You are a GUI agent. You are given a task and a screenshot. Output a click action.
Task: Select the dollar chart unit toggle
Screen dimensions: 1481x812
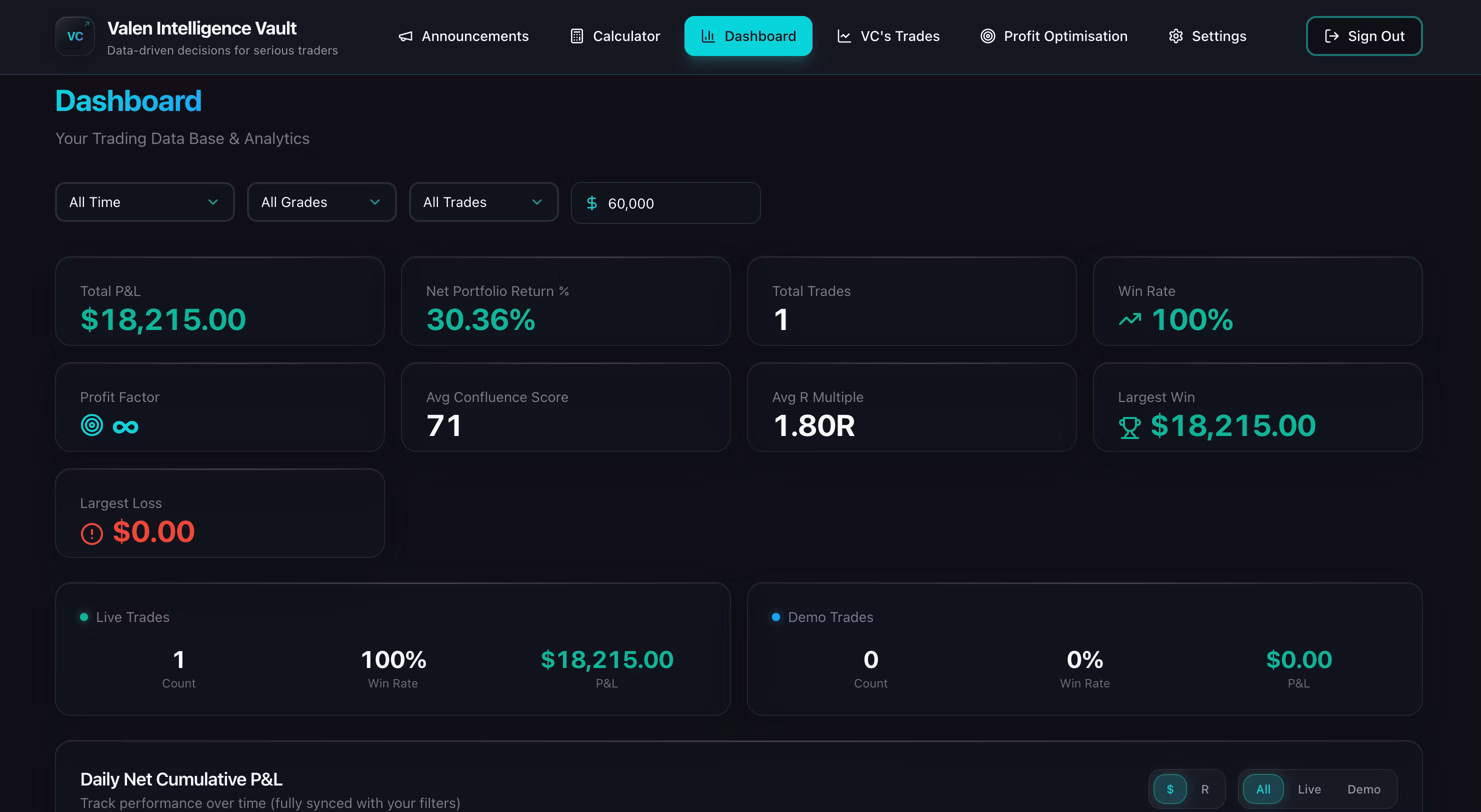click(x=1169, y=789)
